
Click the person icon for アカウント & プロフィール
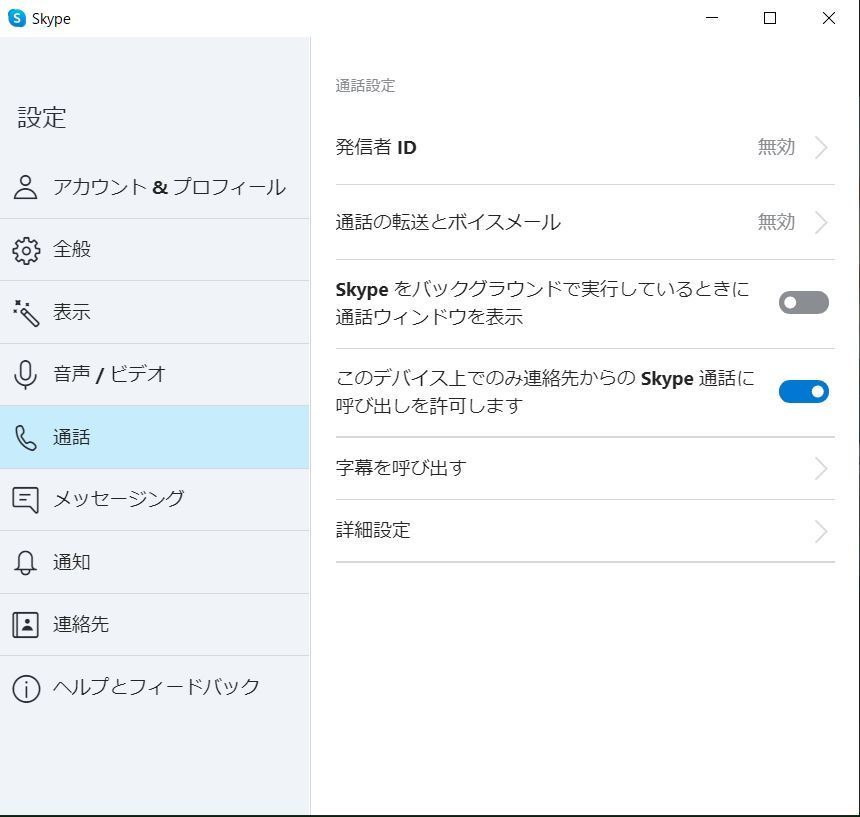26,187
